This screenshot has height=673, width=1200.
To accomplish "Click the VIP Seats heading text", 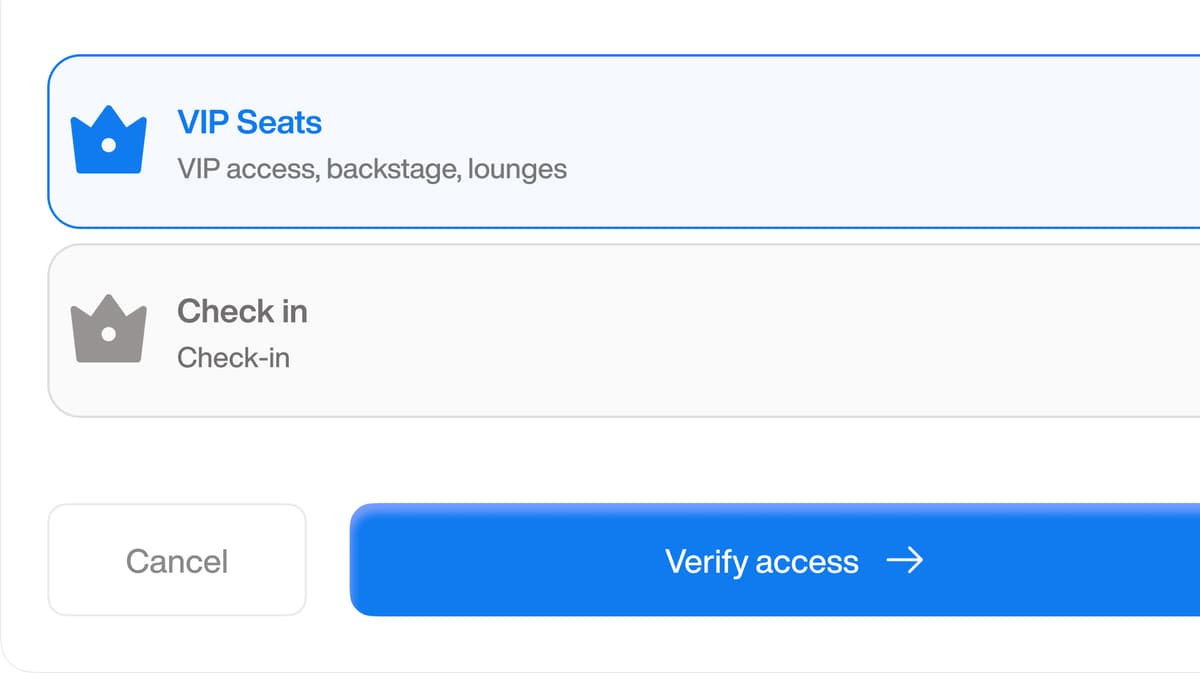I will click(249, 123).
